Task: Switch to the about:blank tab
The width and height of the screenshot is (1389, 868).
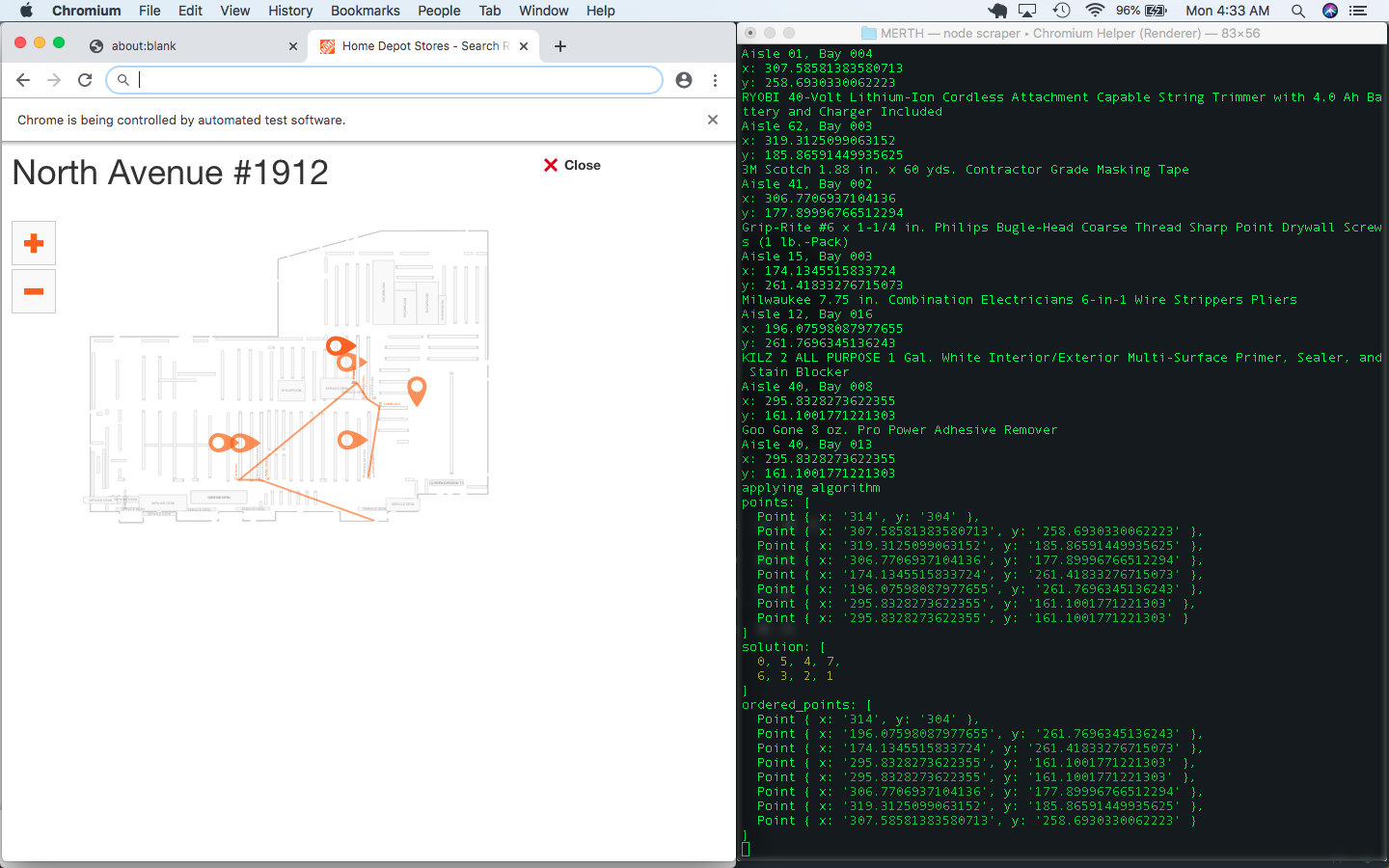Action: (144, 46)
